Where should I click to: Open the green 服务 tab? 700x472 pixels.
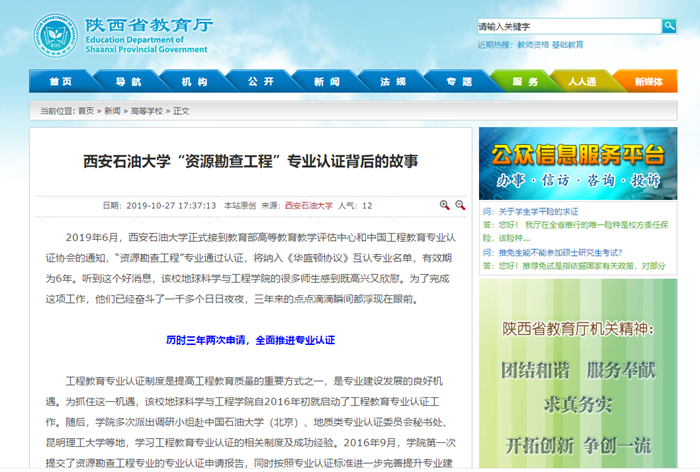(525, 81)
